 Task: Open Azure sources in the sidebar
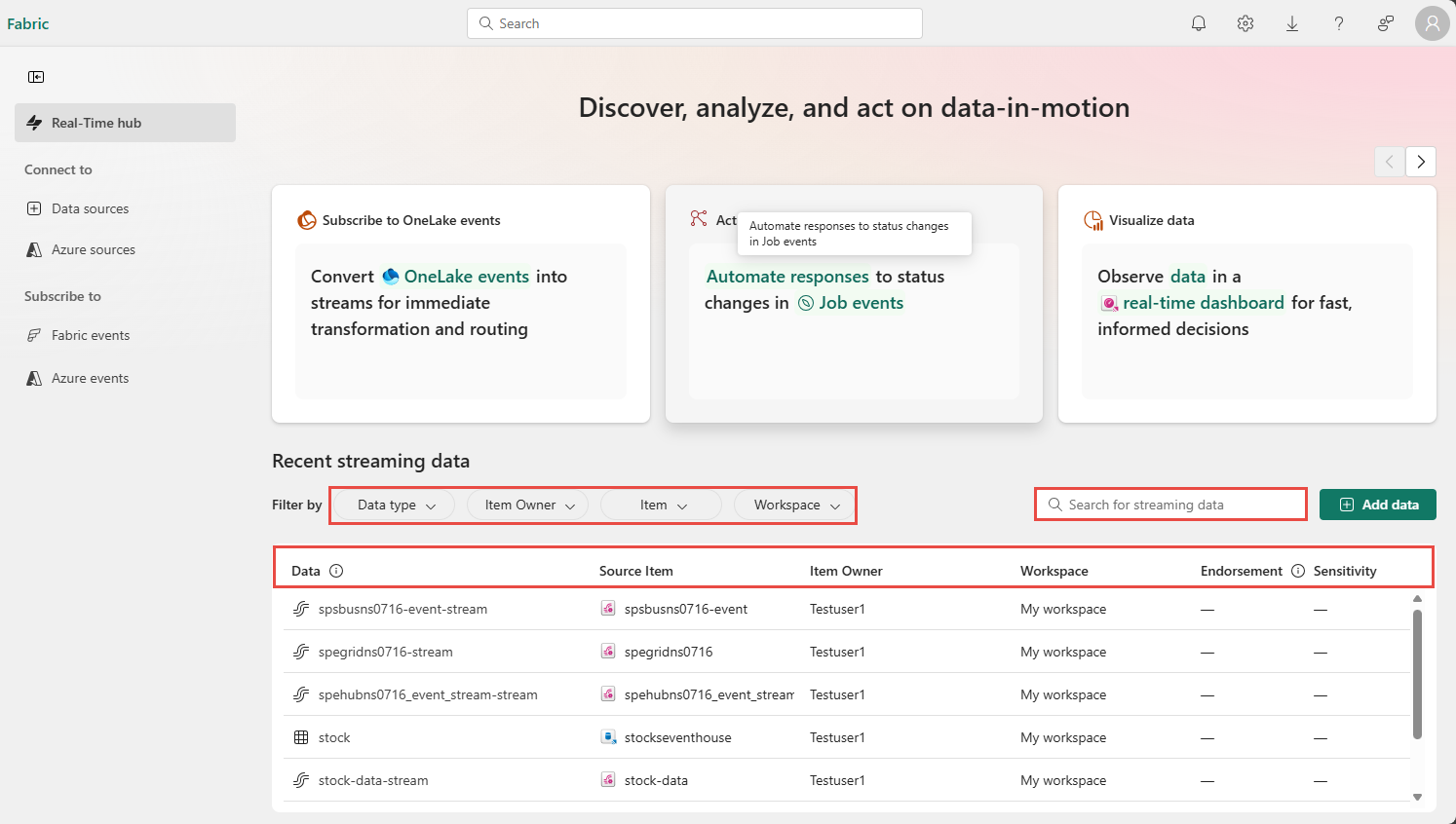click(x=94, y=249)
